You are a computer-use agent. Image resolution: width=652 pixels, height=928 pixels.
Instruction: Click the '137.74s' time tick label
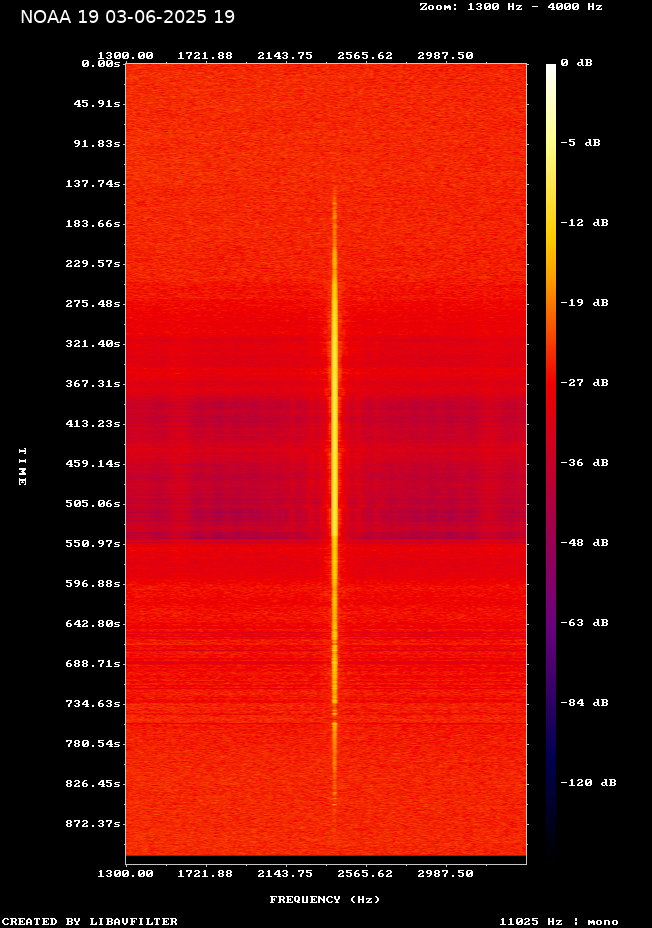click(x=93, y=183)
